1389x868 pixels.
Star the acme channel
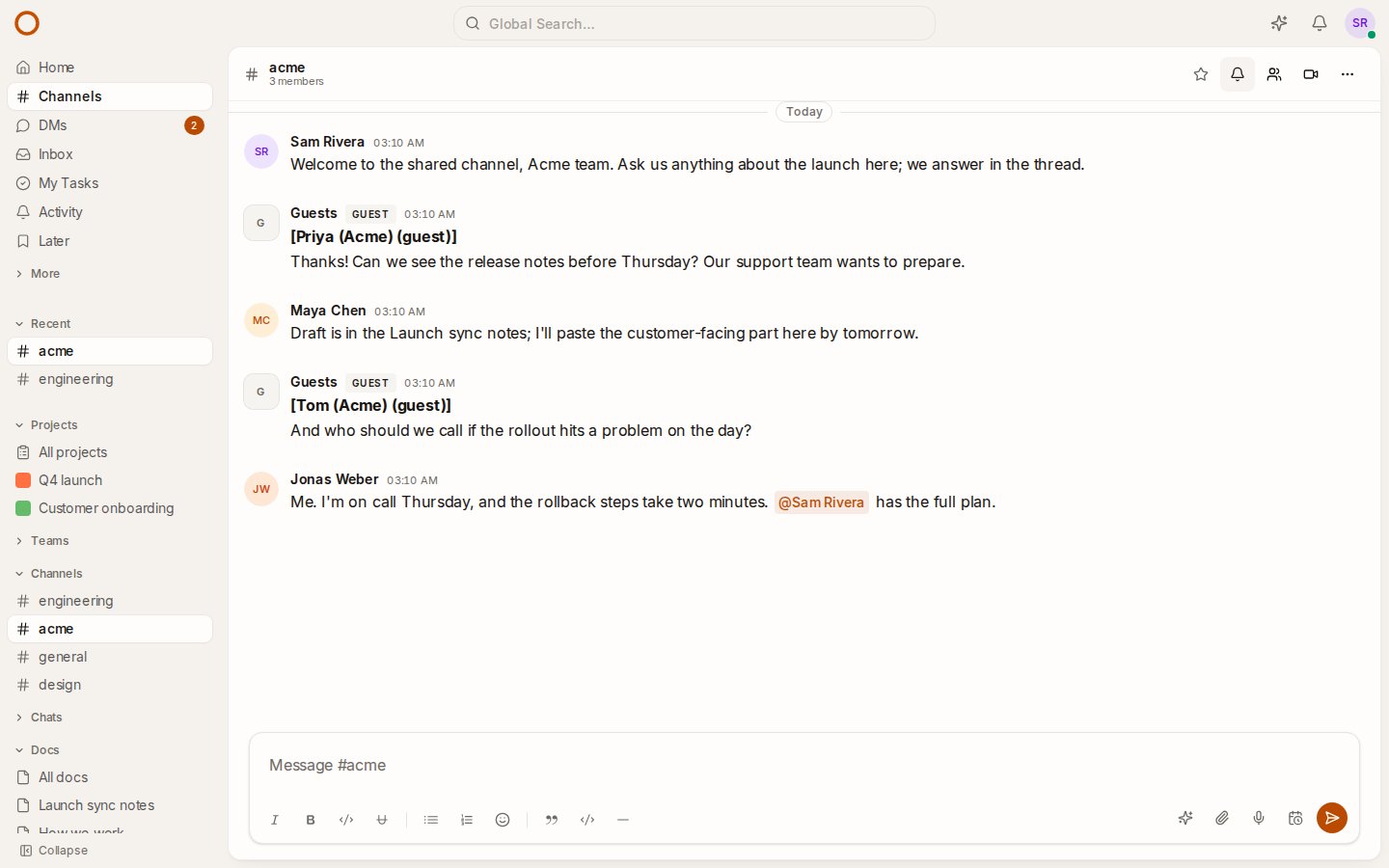pyautogui.click(x=1201, y=74)
